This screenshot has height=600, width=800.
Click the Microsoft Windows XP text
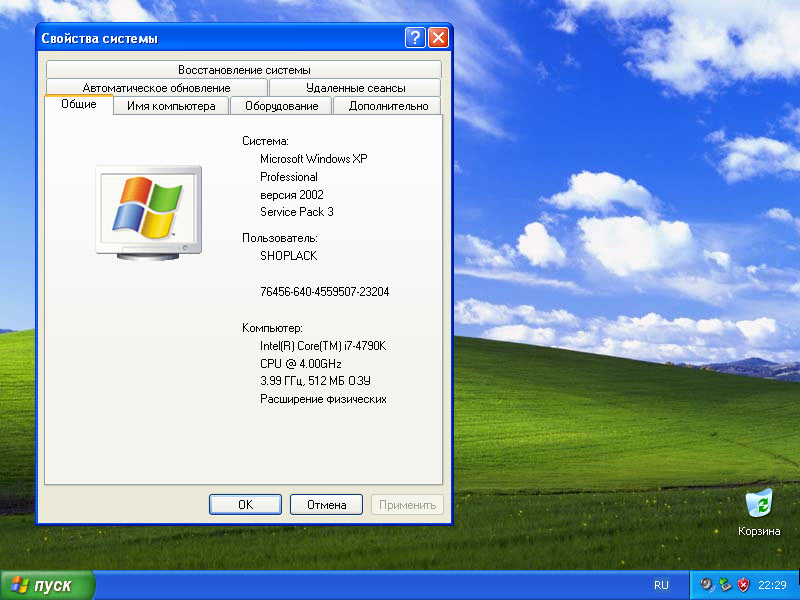click(313, 159)
